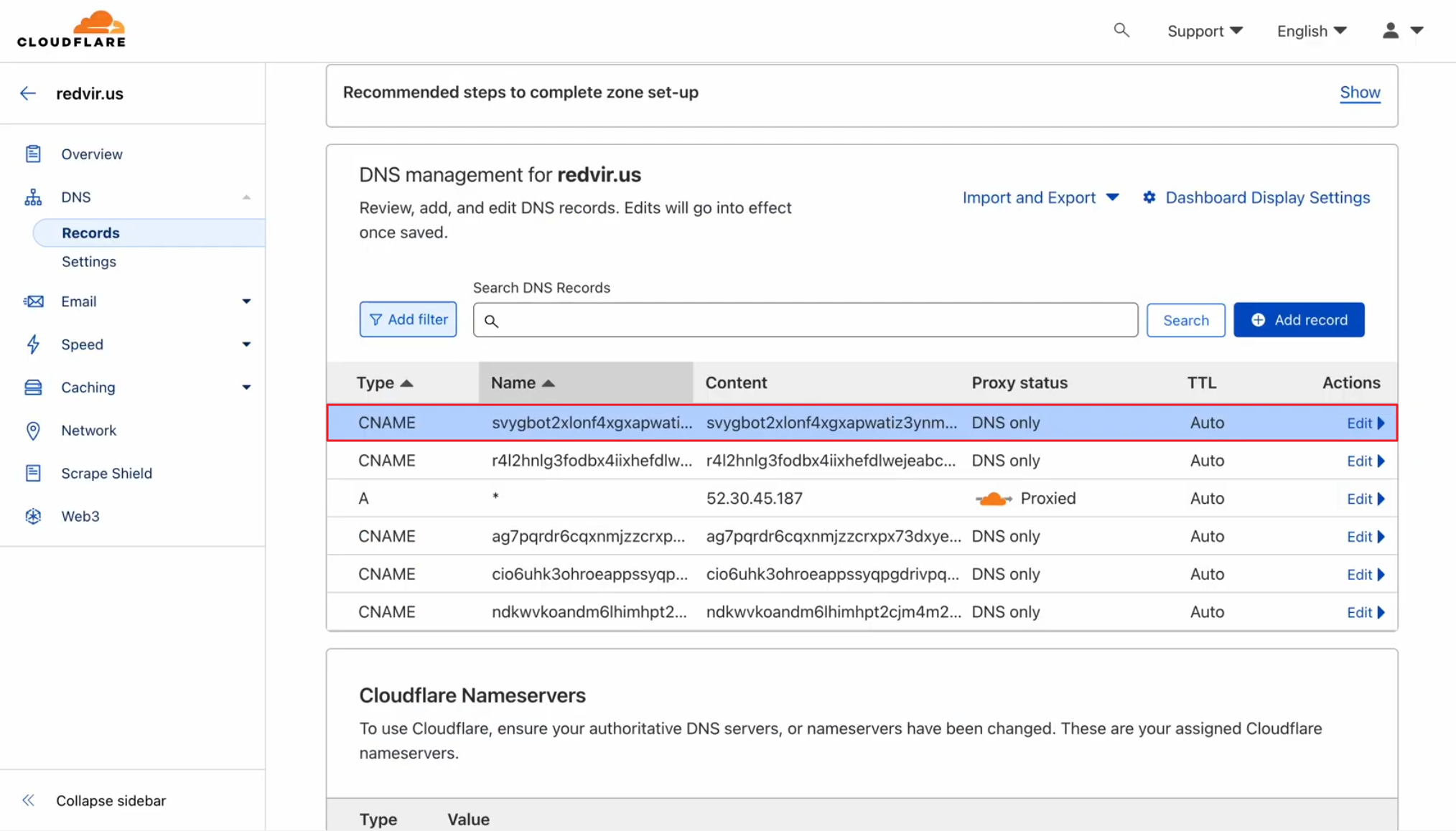Click the Search DNS Records input field
The height and width of the screenshot is (831, 1456).
[804, 320]
